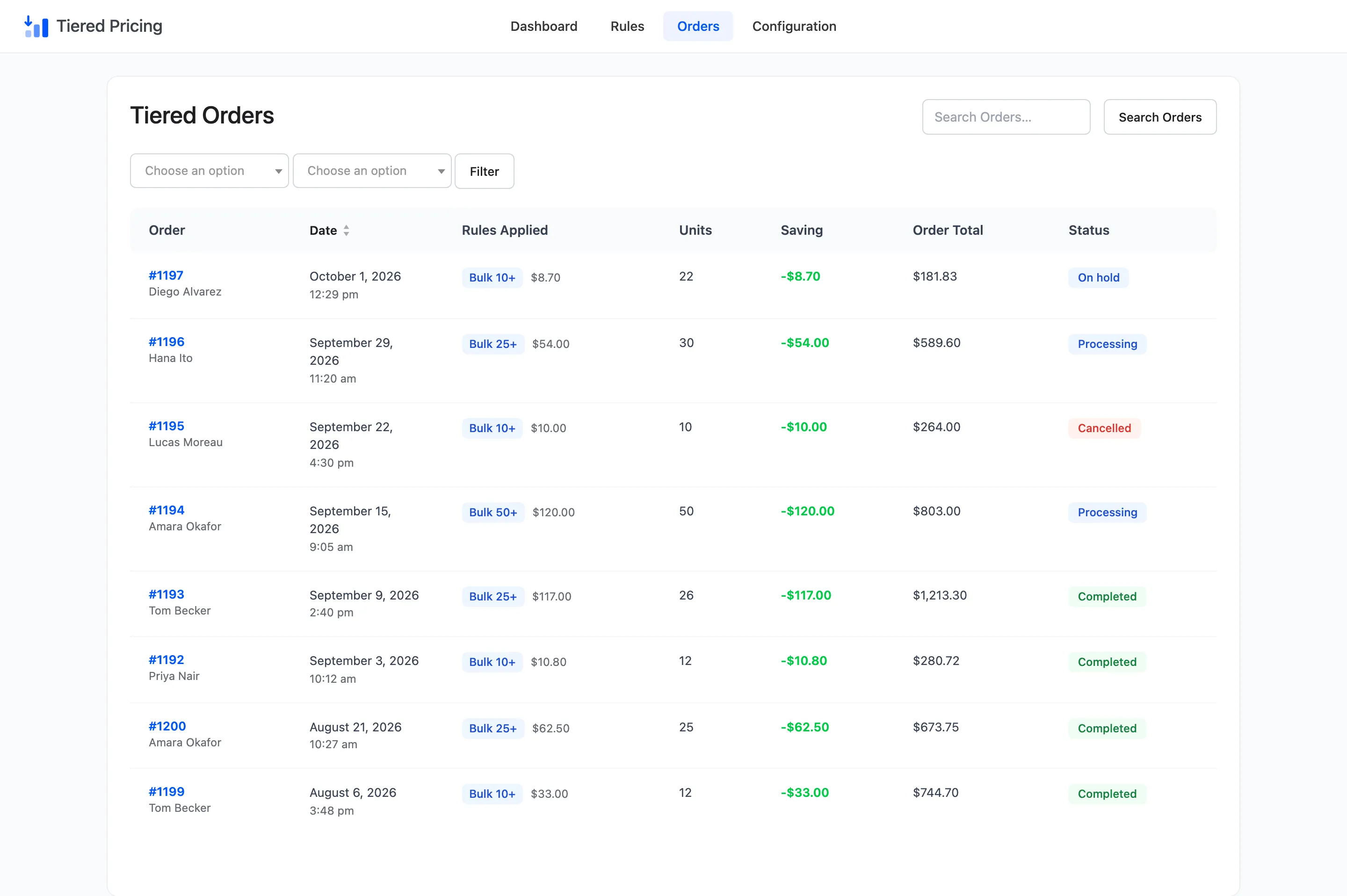Click the -$120.00 saving value
Viewport: 1347px width, 896px height.
click(x=807, y=511)
